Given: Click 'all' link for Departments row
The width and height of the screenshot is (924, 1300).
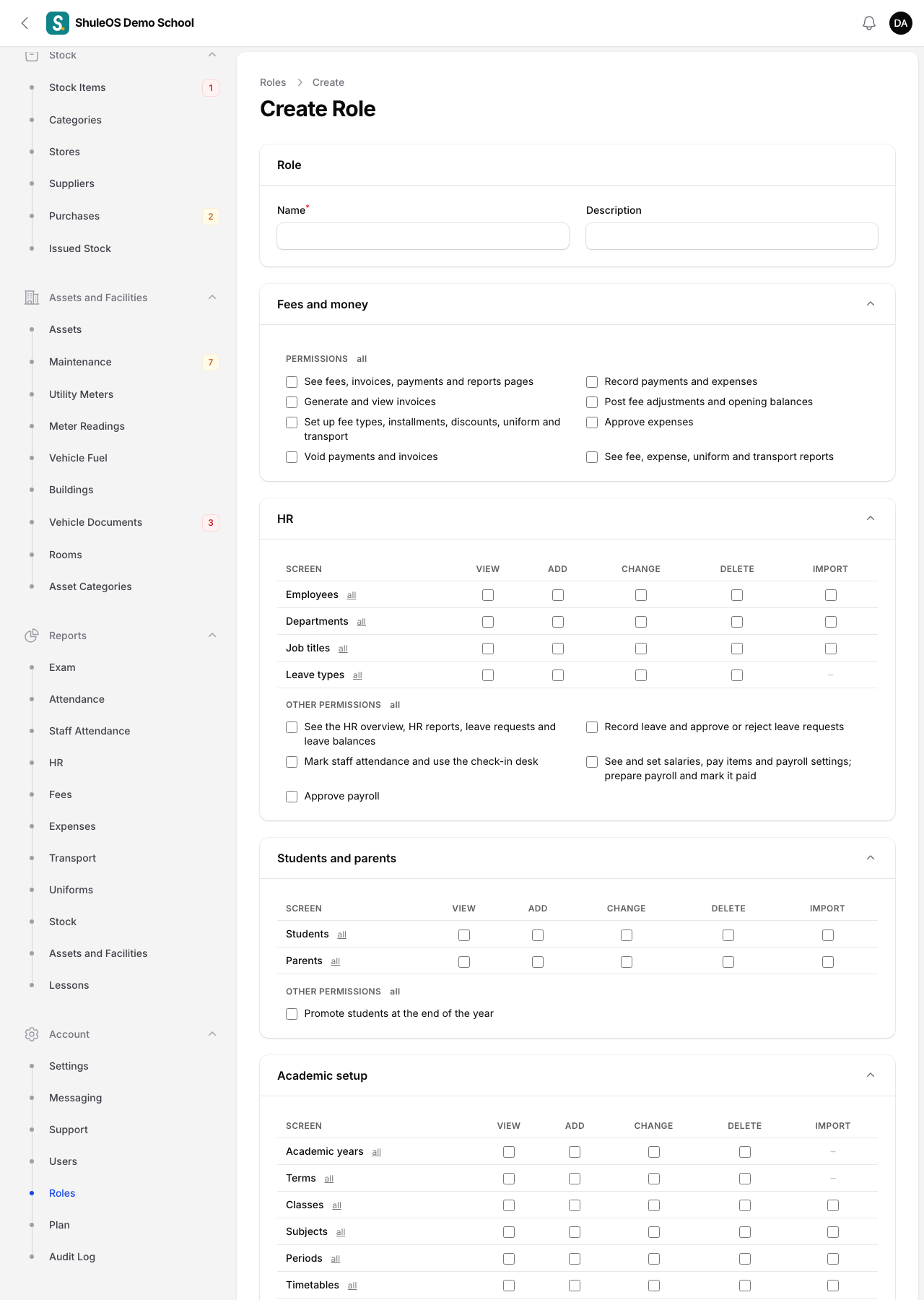Looking at the screenshot, I should [362, 622].
